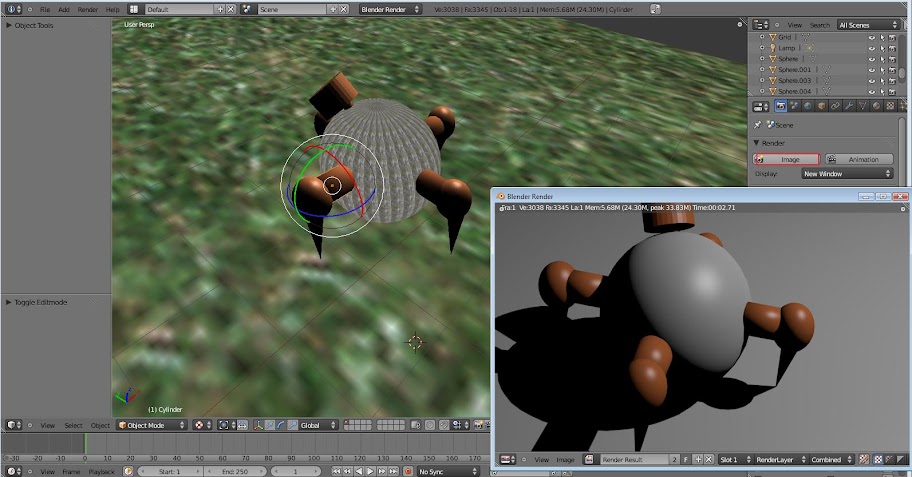Open RenderLayer dropdown

(781, 460)
